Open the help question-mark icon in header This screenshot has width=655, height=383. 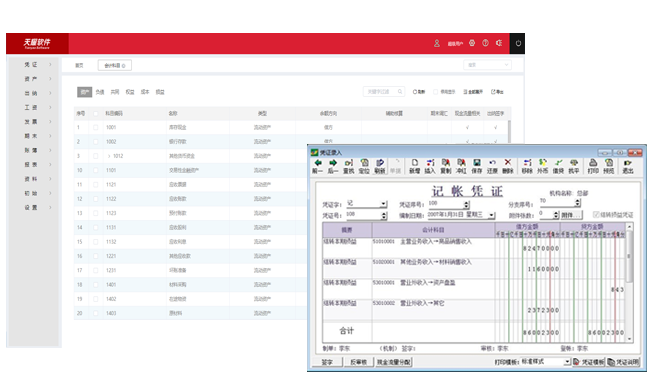485,43
